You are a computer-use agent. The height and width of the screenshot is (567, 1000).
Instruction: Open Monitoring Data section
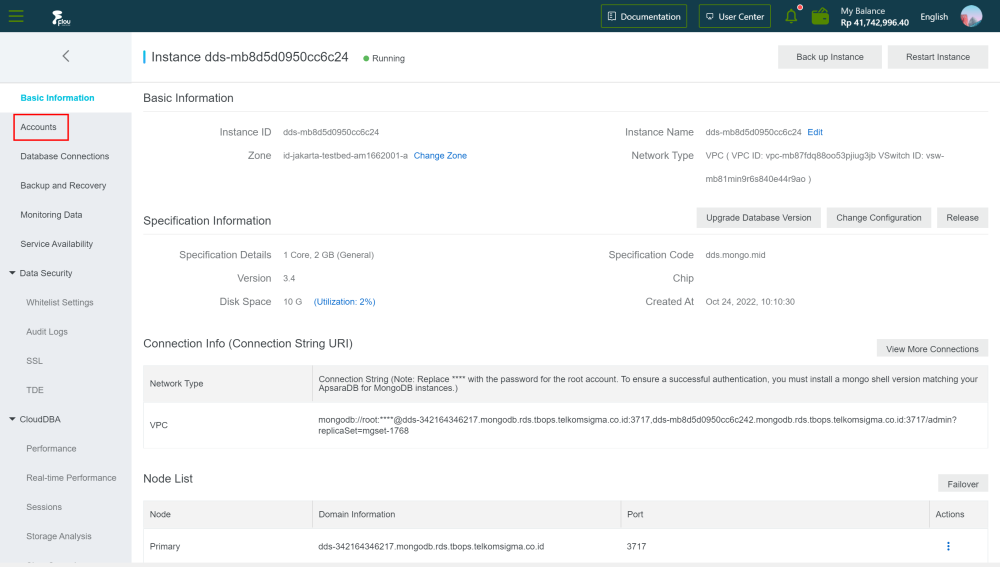click(x=51, y=215)
